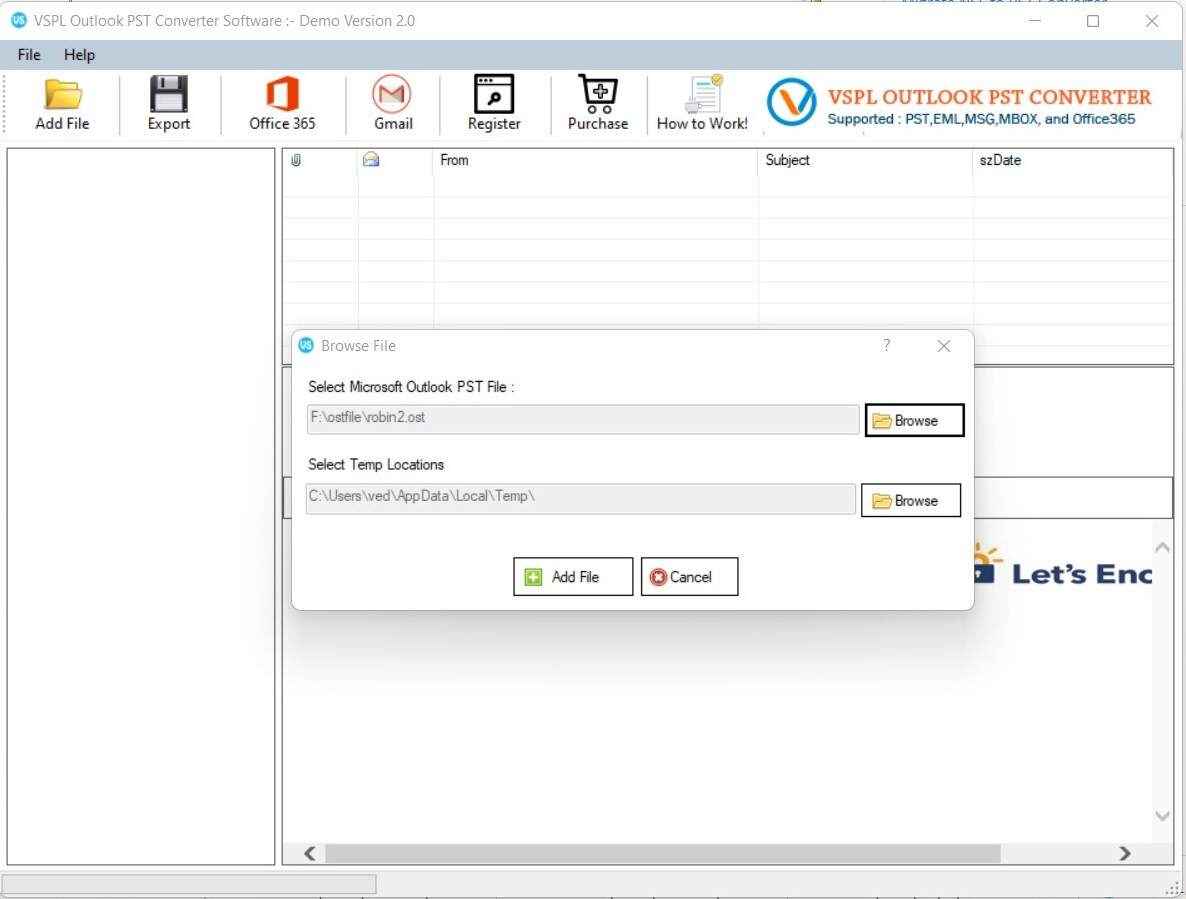Click the Browse File dialog title icon
Screen dimensions: 1186x899
coord(306,346)
